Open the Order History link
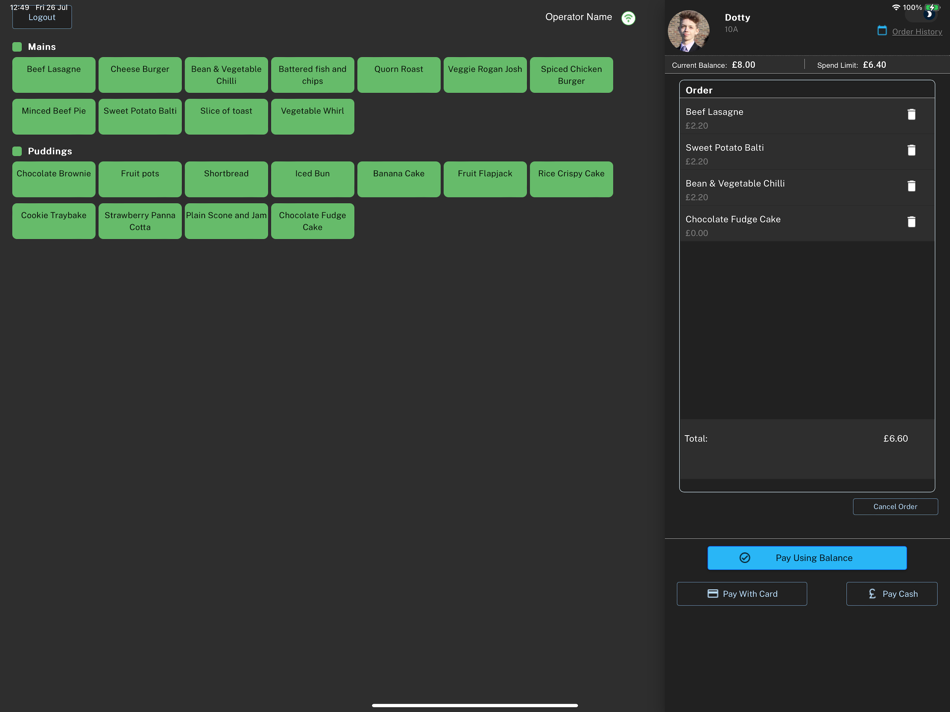 coord(917,32)
